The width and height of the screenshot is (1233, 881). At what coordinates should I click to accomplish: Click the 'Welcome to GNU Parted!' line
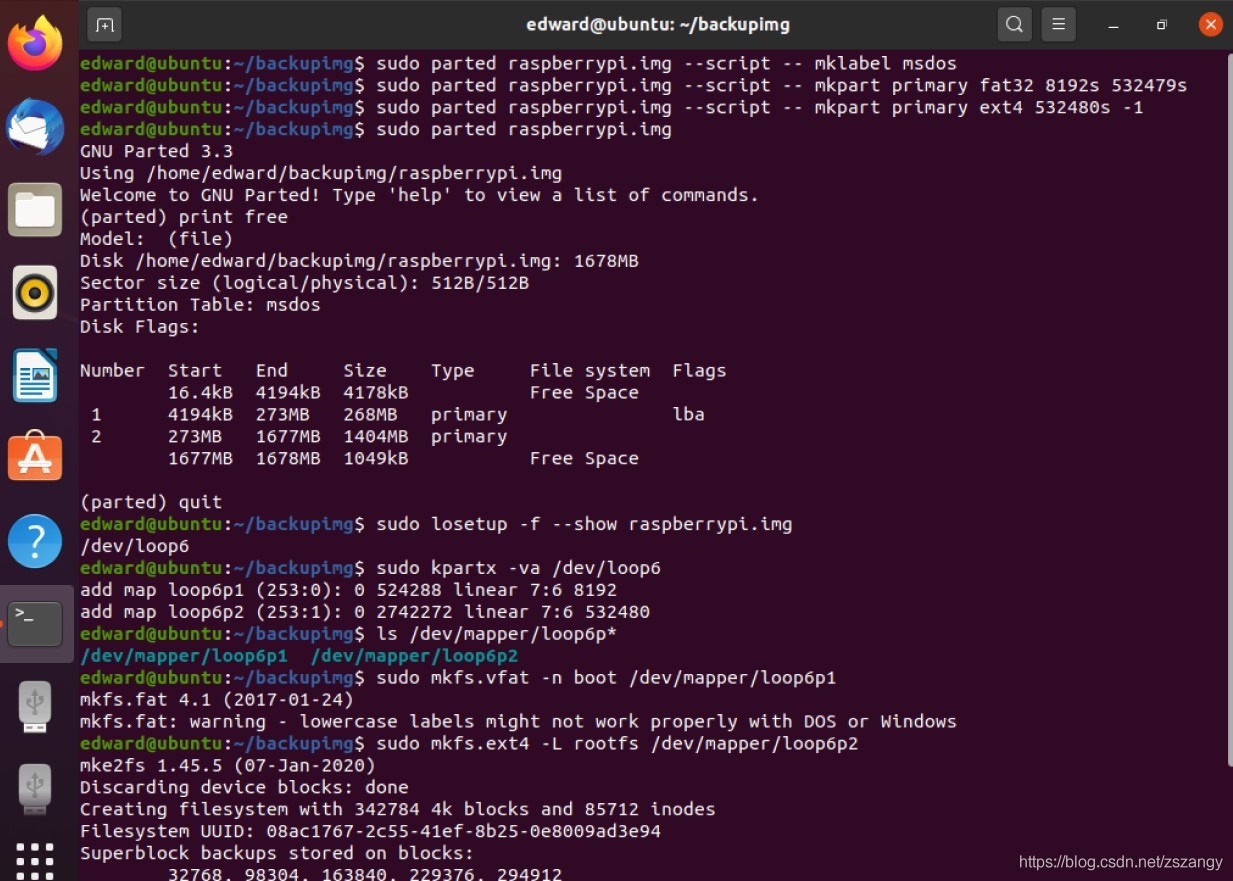(419, 195)
